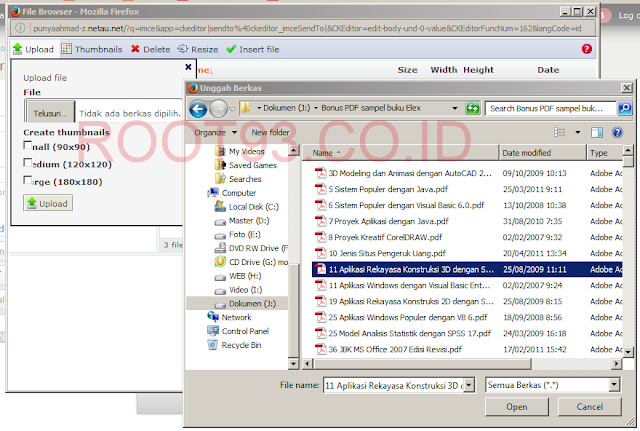
Task: Expand the address bar history dropdown arrow
Action: 455,108
